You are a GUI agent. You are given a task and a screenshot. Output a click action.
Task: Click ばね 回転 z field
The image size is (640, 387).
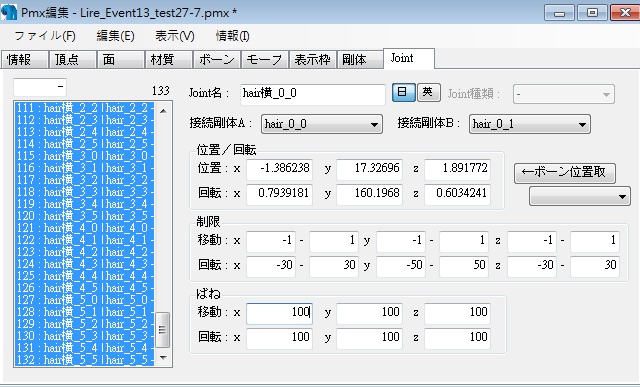pos(458,338)
